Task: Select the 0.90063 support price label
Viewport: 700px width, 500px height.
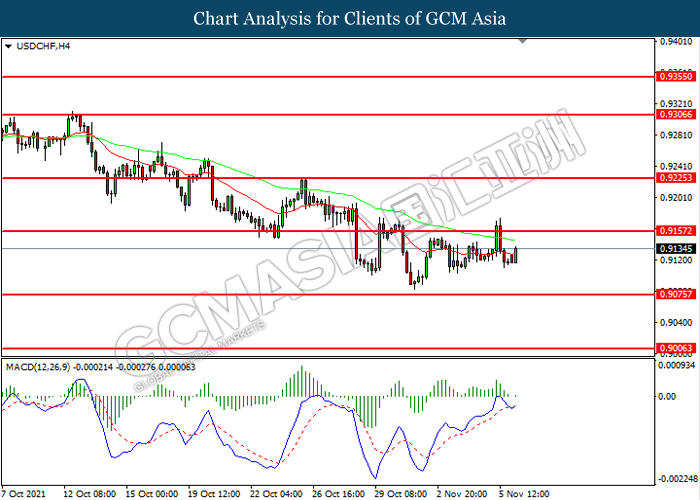Action: pyautogui.click(x=676, y=348)
